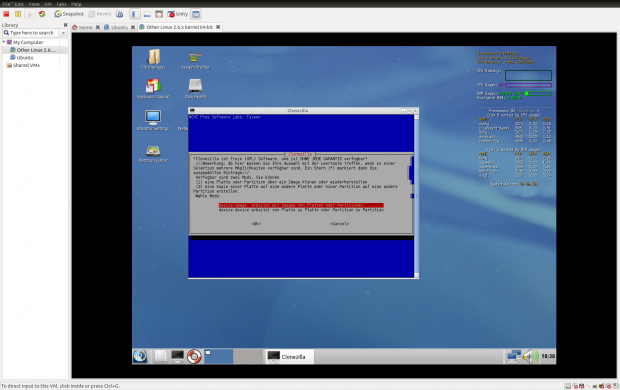This screenshot has width=620, height=390.
Task: Open the Disk Health desktop icon
Action: tap(195, 89)
